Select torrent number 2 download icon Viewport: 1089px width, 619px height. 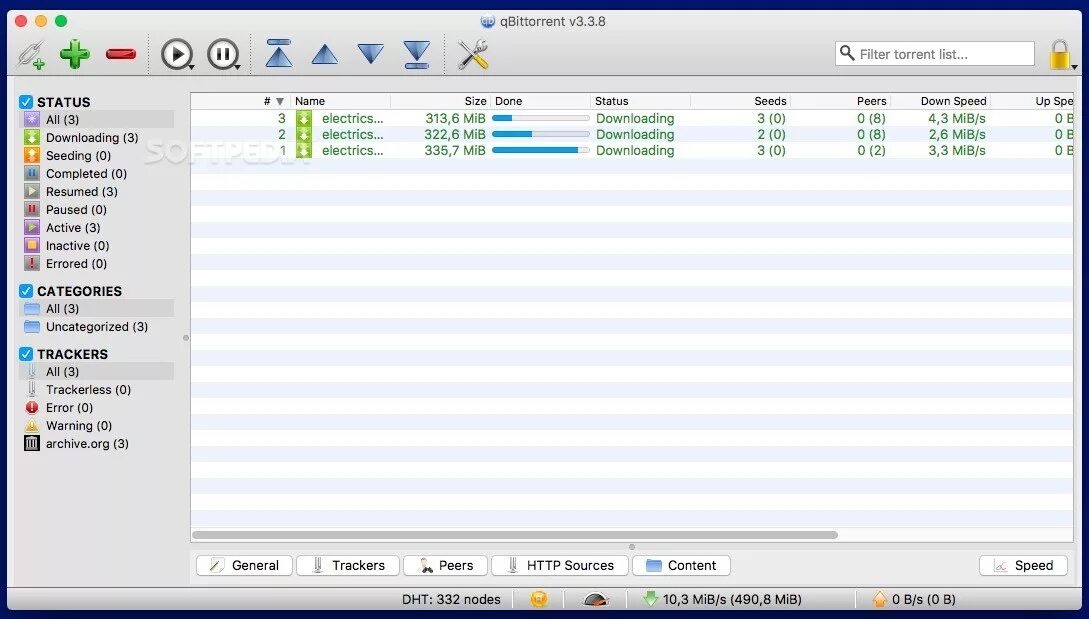coord(304,135)
